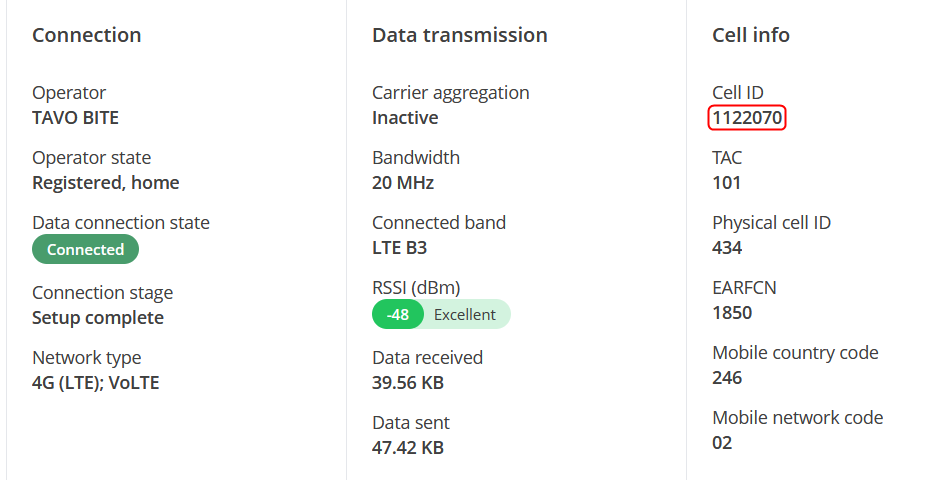Click the Excellent signal quality label
The height and width of the screenshot is (480, 928).
pyautogui.click(x=465, y=314)
